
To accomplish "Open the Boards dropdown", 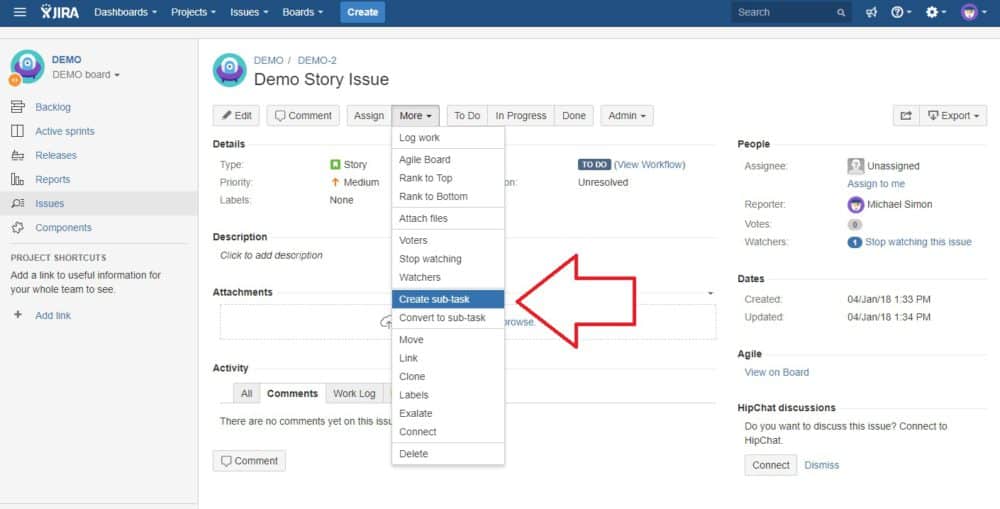I will click(x=303, y=12).
